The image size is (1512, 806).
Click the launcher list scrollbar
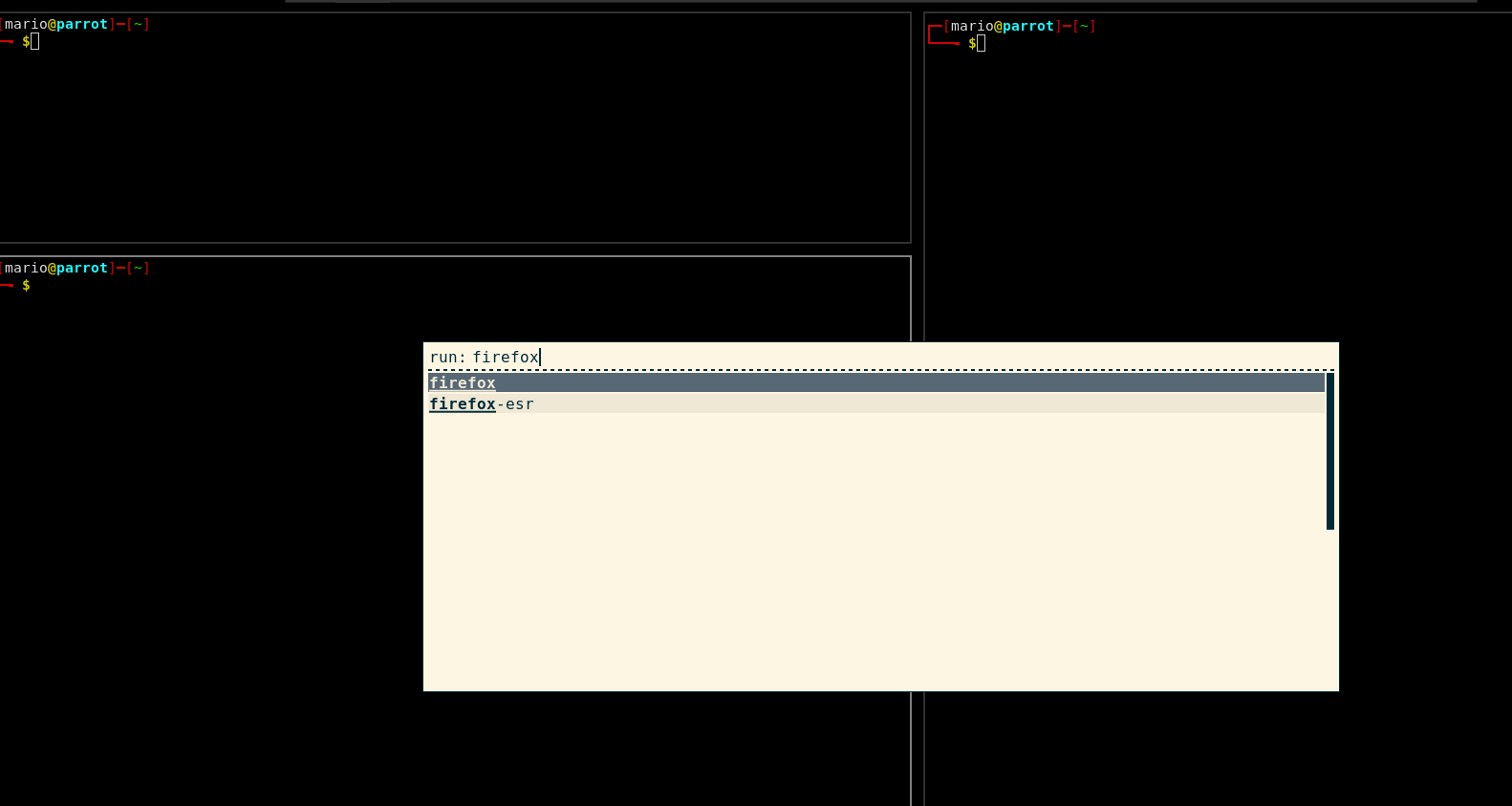1329,451
